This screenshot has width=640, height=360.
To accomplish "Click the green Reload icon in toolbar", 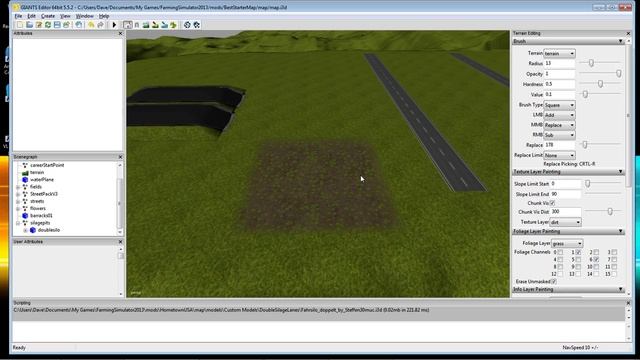I will coord(48,25).
